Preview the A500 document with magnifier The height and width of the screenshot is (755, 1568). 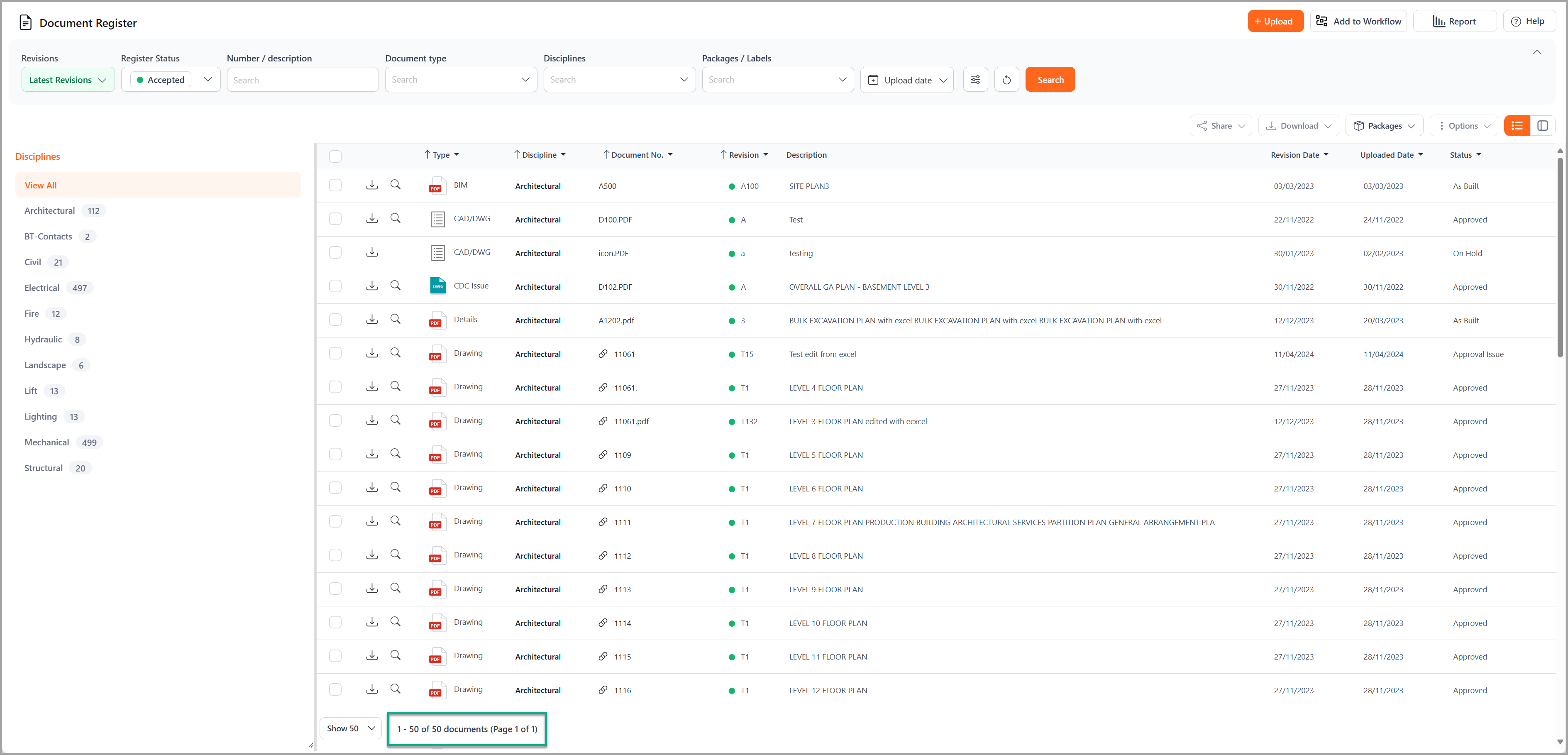[x=395, y=184]
